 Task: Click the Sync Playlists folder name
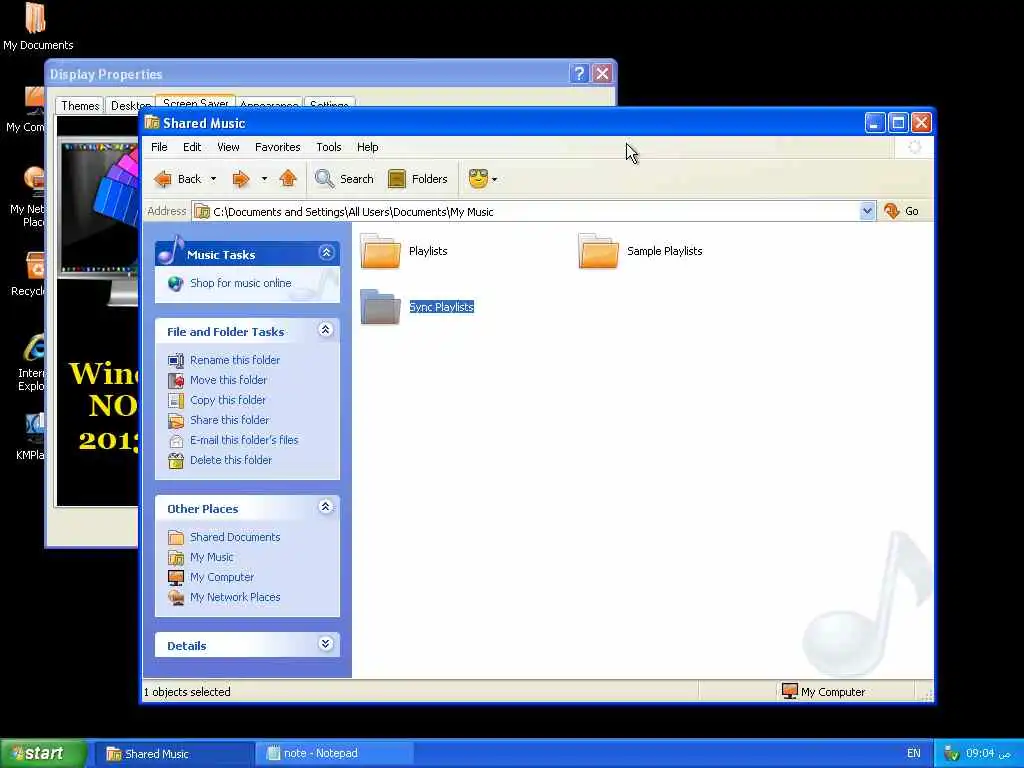[x=441, y=307]
